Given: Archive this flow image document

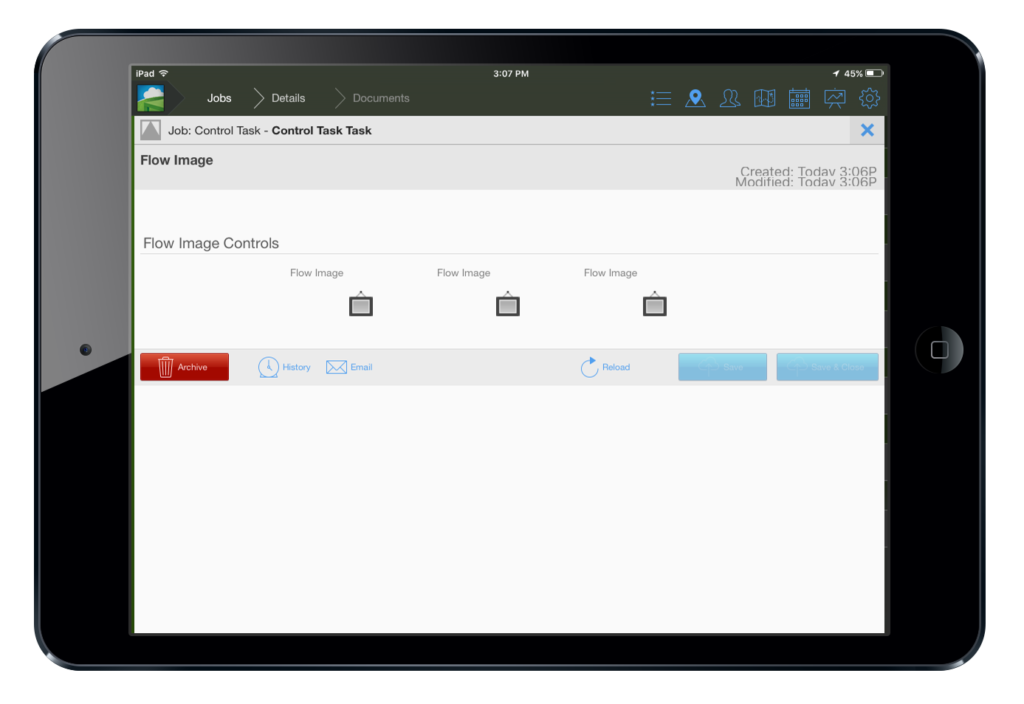Looking at the screenshot, I should (x=185, y=367).
